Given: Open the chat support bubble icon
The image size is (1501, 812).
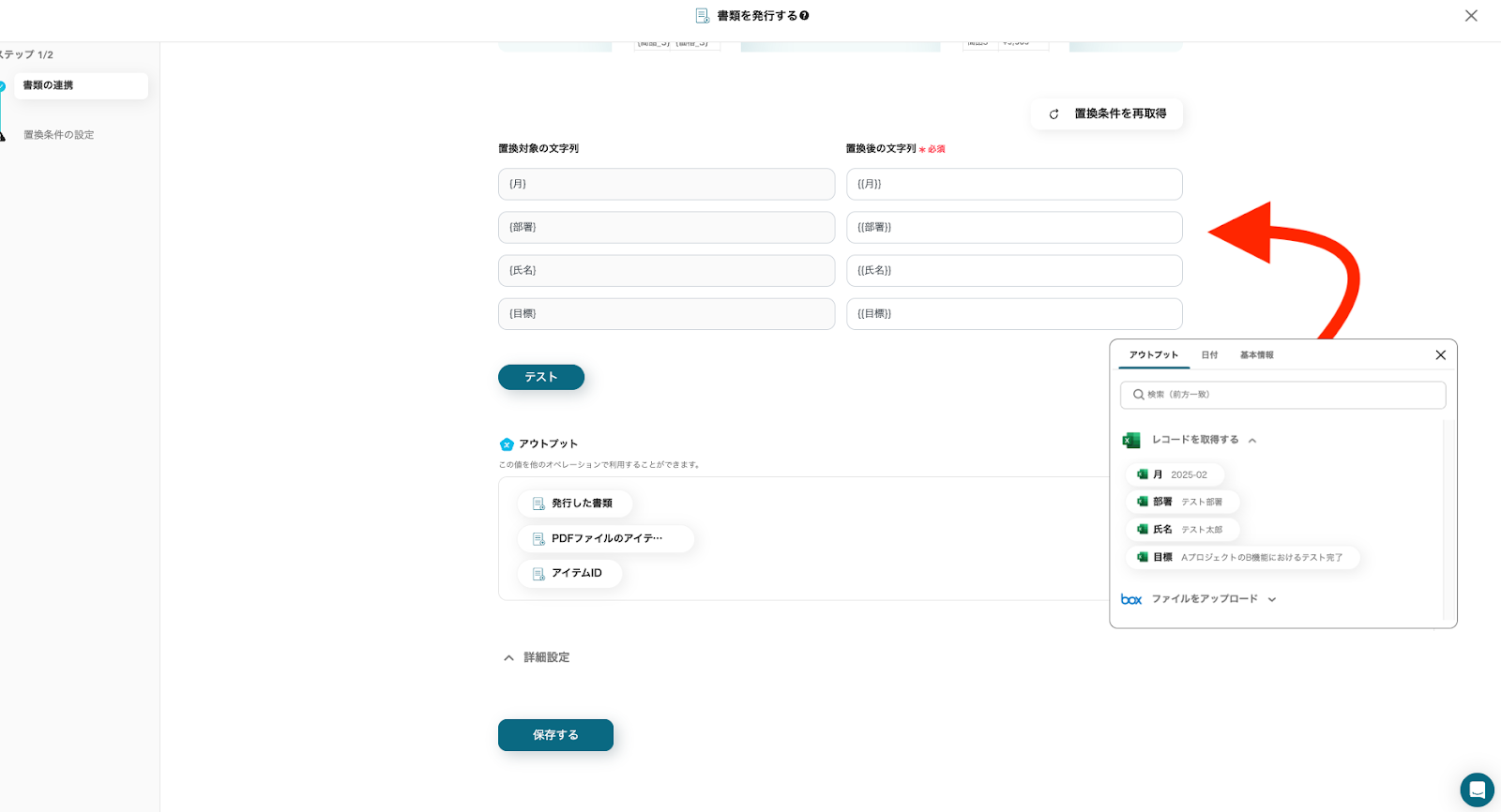Looking at the screenshot, I should 1476,789.
